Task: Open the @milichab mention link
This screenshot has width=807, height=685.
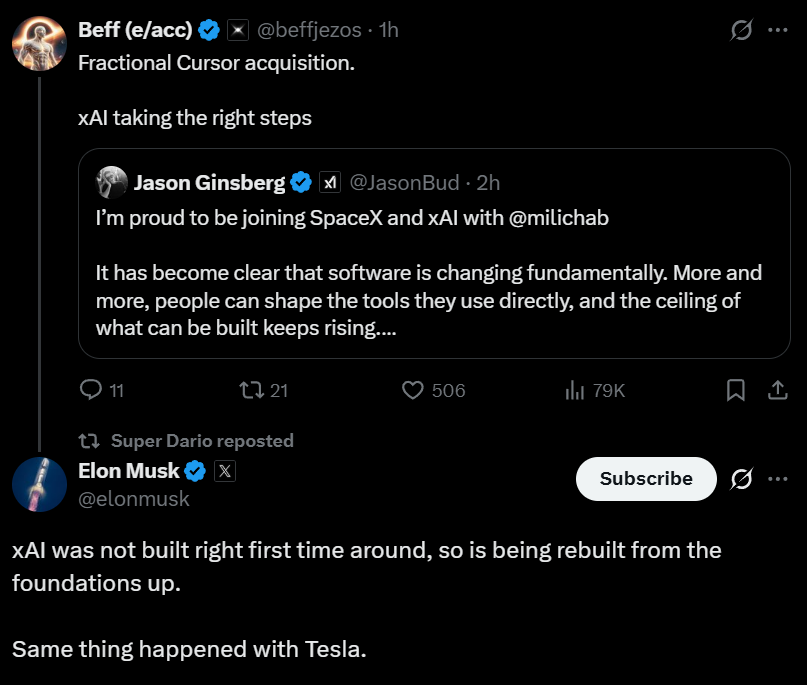Action: [558, 219]
